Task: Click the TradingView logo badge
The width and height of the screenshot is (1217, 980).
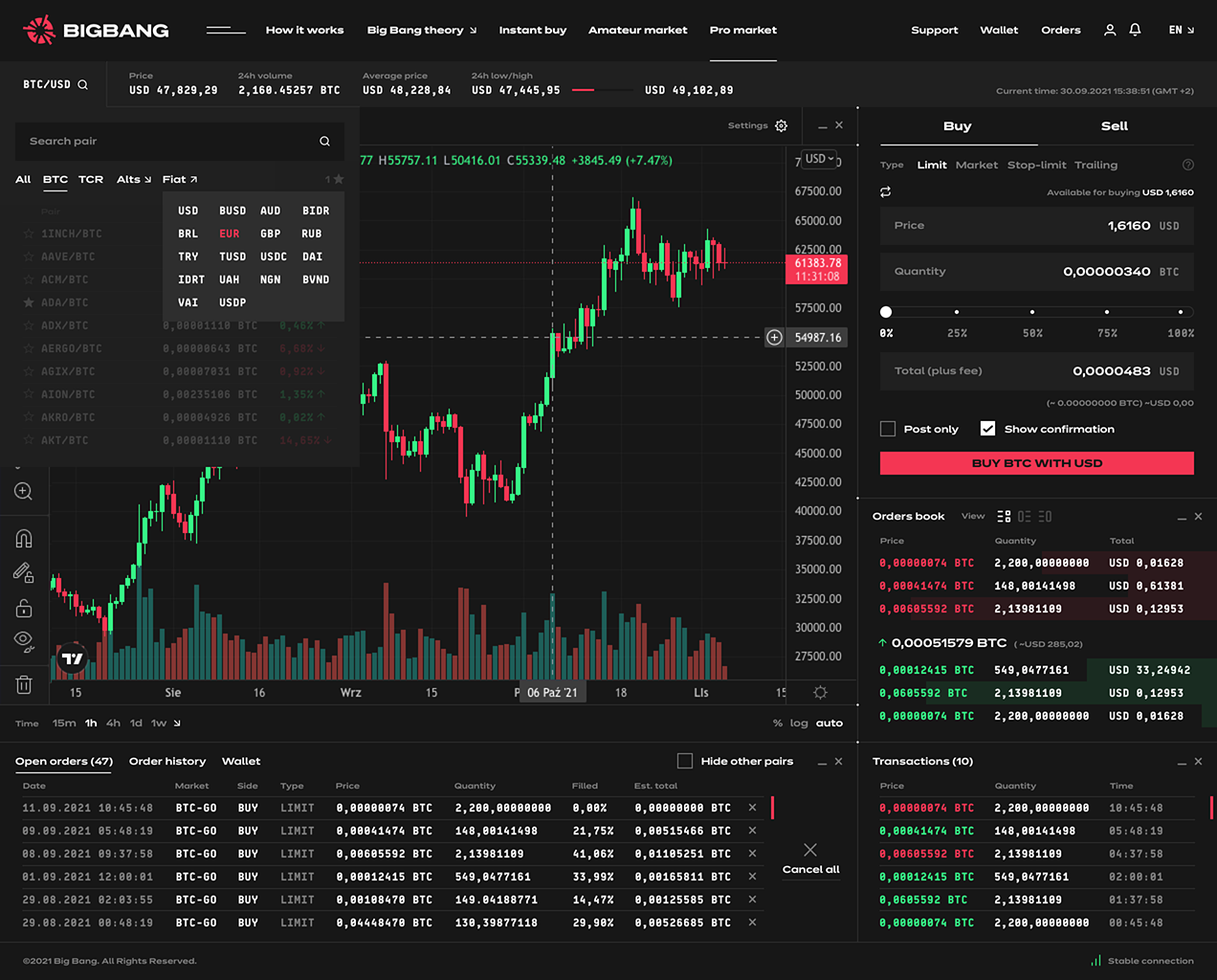Action: (72, 658)
